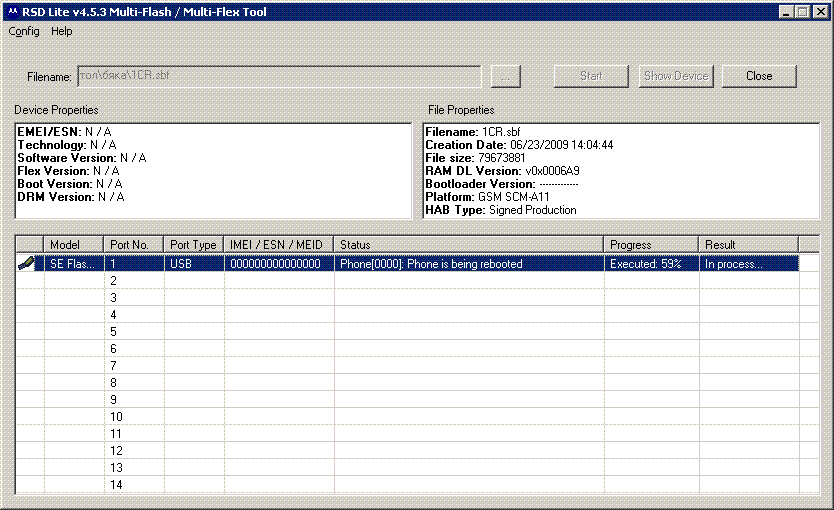Open the Config menu
The image size is (834, 510).
coord(24,31)
